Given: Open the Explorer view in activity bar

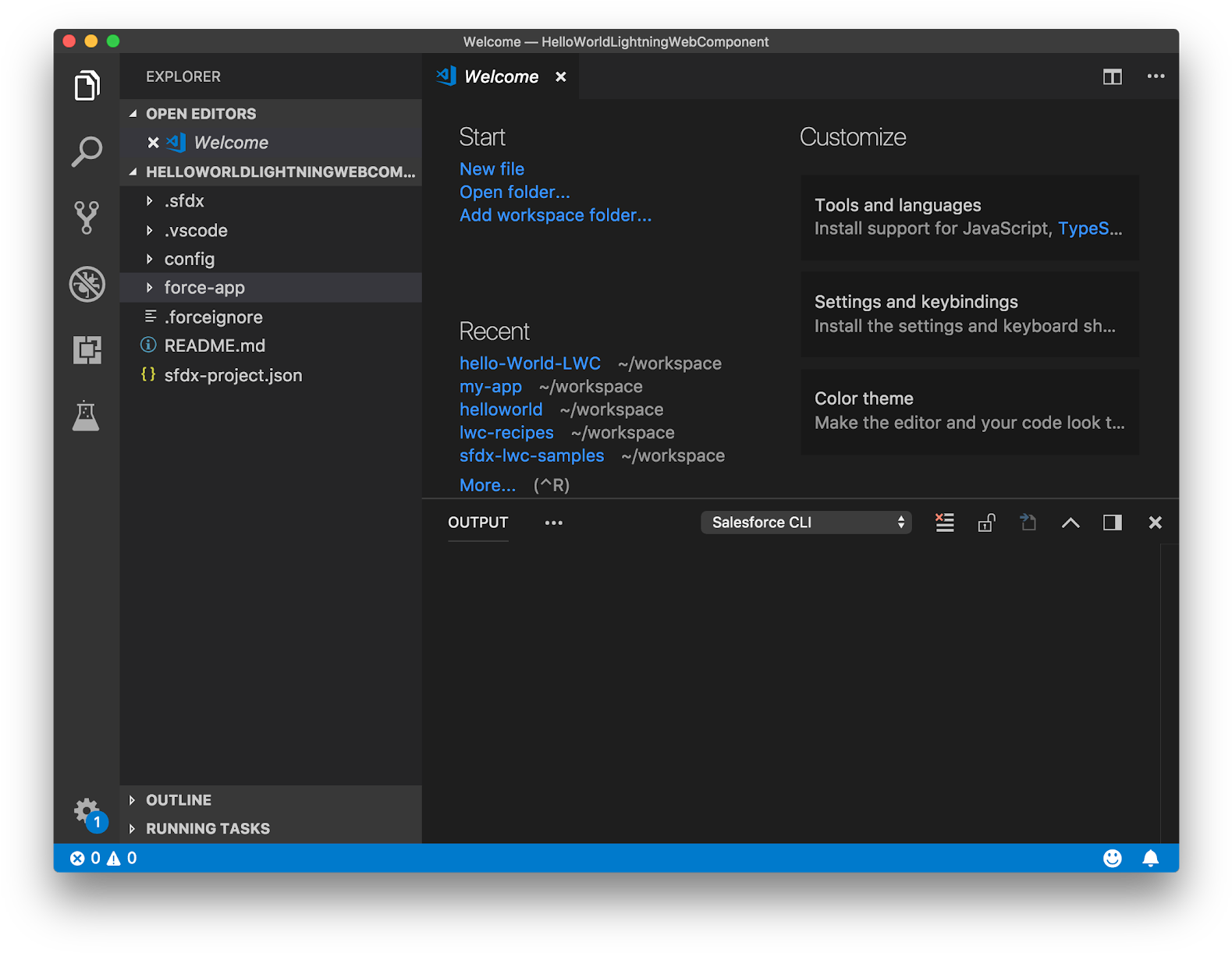Looking at the screenshot, I should [87, 85].
